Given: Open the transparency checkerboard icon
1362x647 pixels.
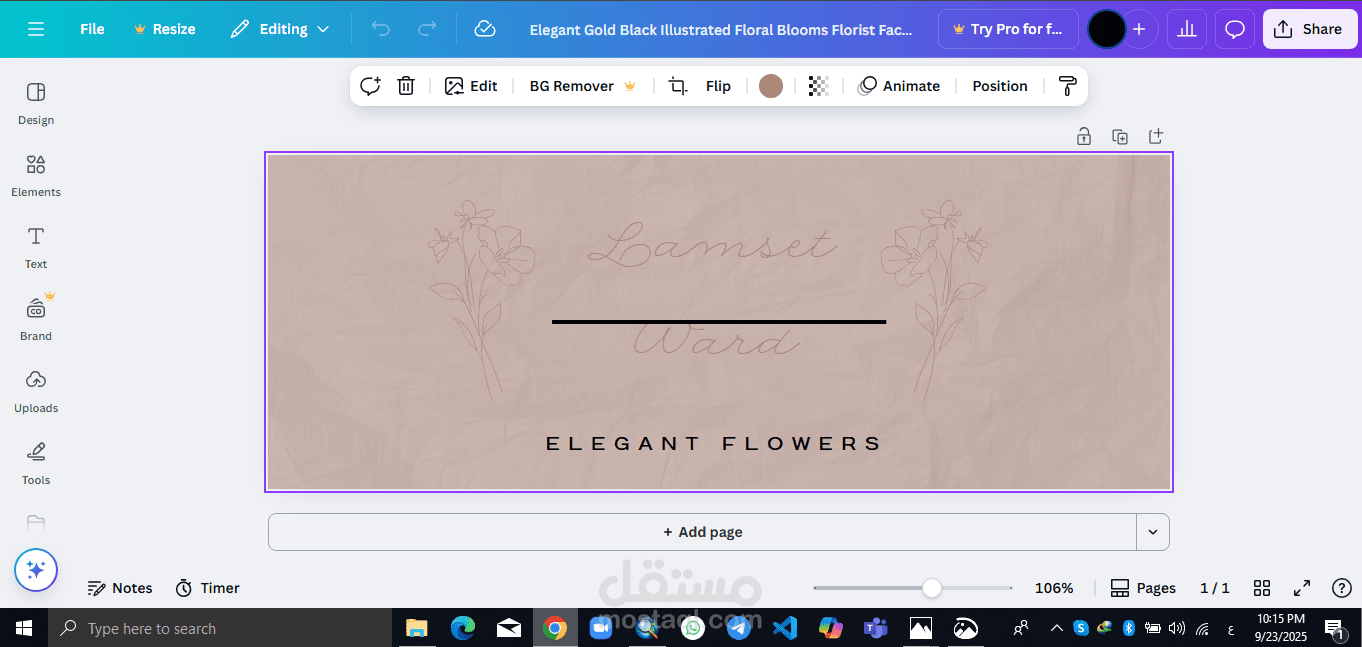Looking at the screenshot, I should [819, 86].
